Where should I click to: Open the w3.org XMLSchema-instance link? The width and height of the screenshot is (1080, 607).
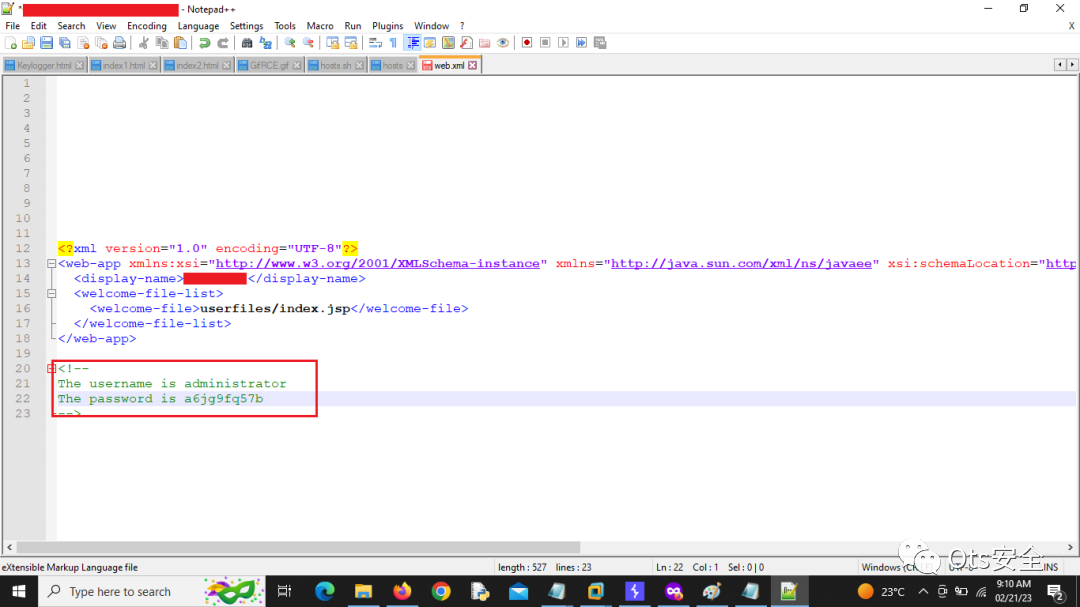click(377, 263)
